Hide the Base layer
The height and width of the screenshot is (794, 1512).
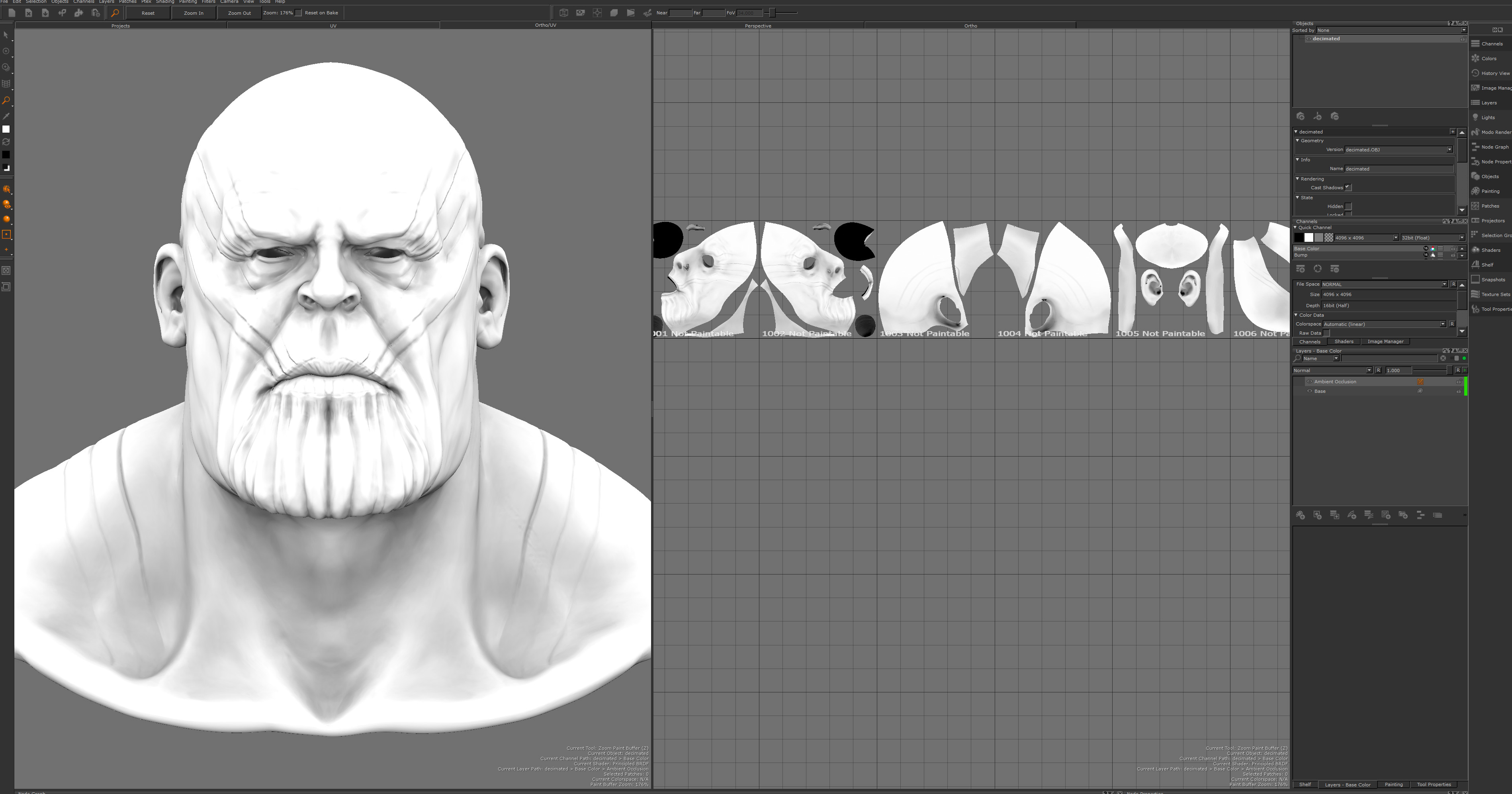pos(1309,391)
